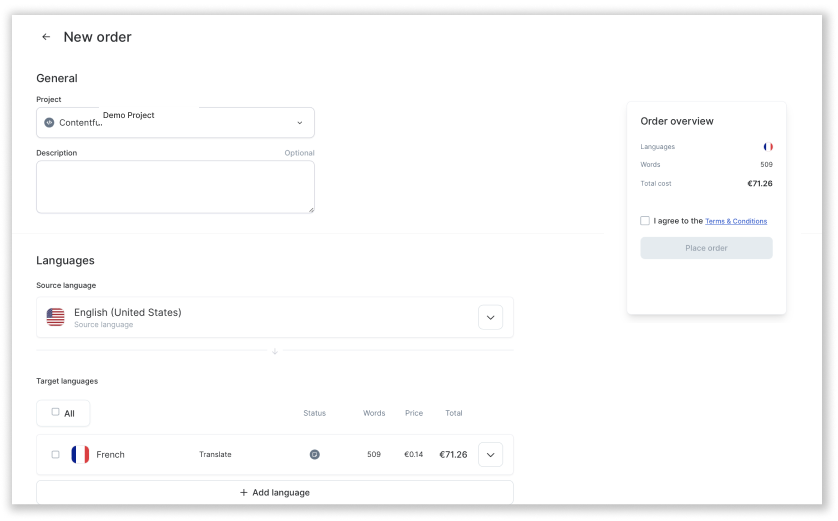Tick the All target languages checkbox

coord(56,412)
